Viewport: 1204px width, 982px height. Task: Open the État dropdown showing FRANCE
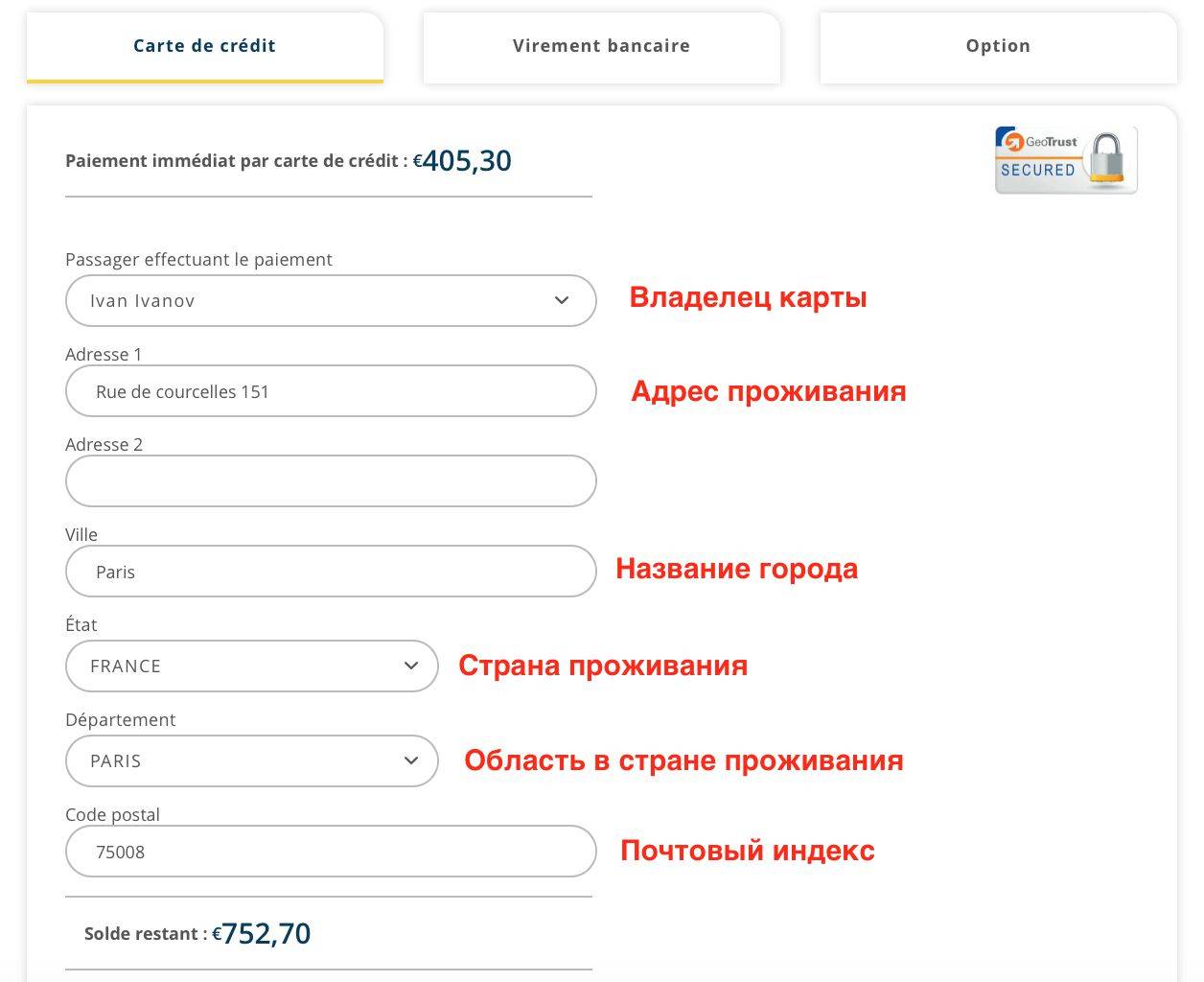pos(251,666)
